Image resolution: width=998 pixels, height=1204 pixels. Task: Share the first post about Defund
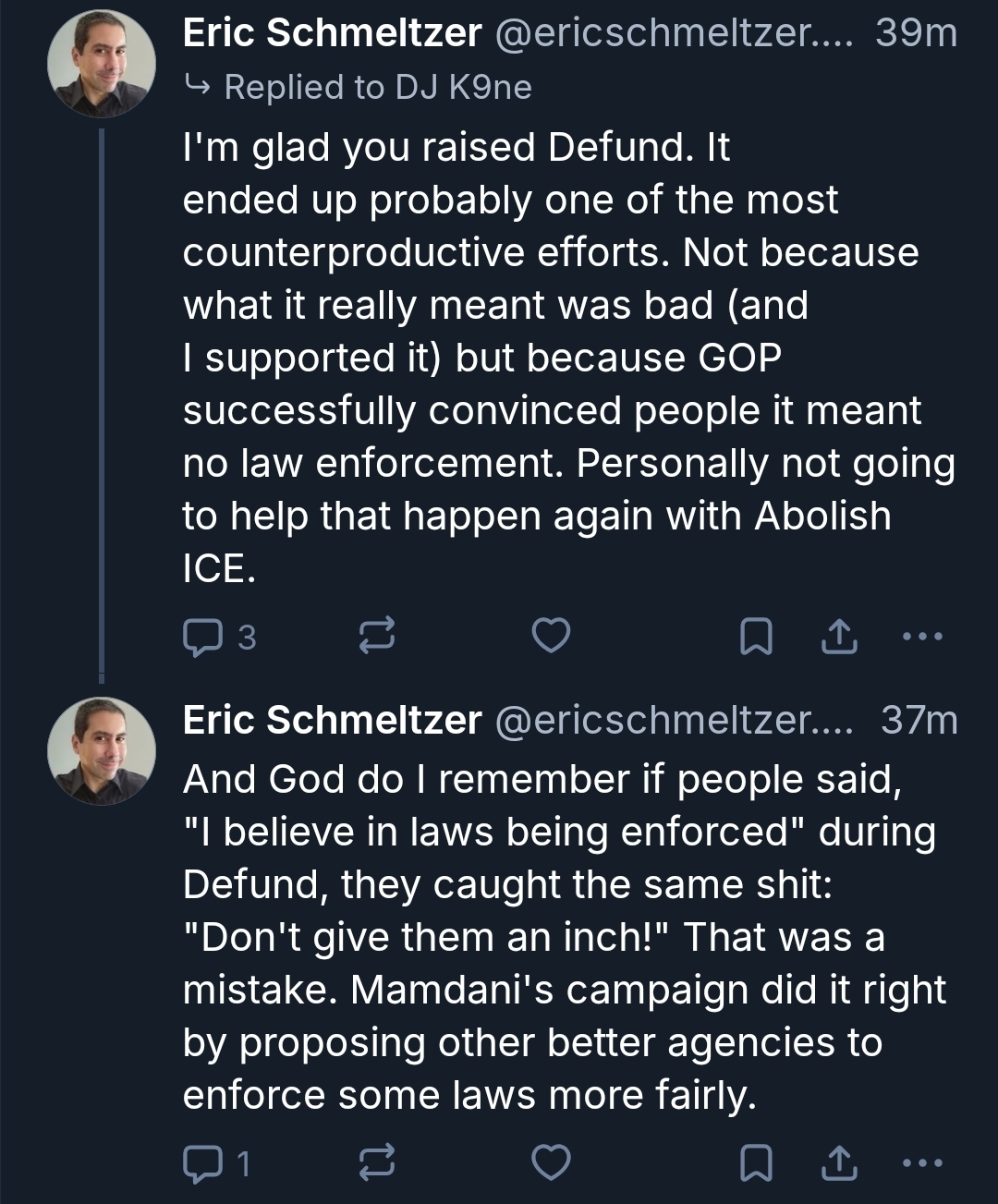839,638
